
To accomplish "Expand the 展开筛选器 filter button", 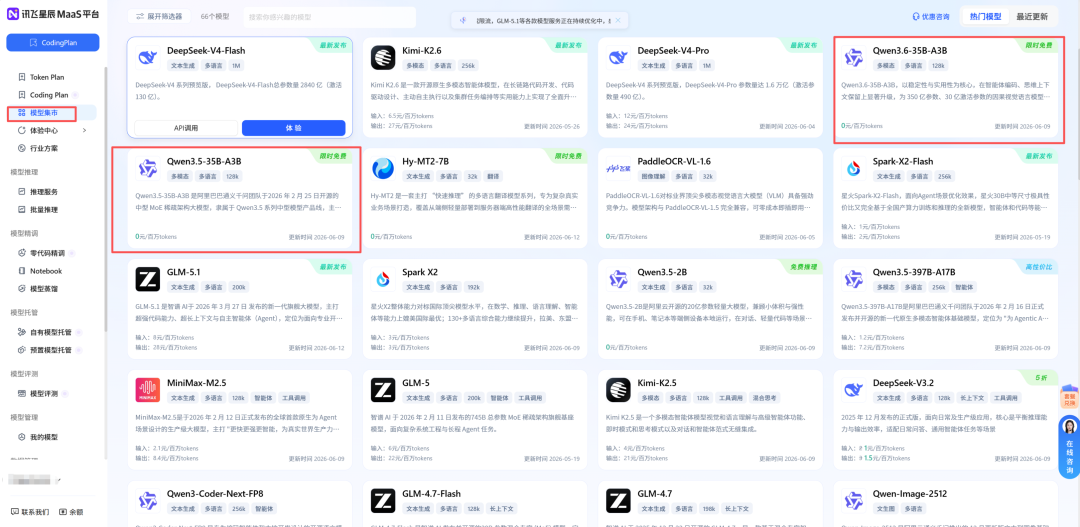I will (x=159, y=16).
